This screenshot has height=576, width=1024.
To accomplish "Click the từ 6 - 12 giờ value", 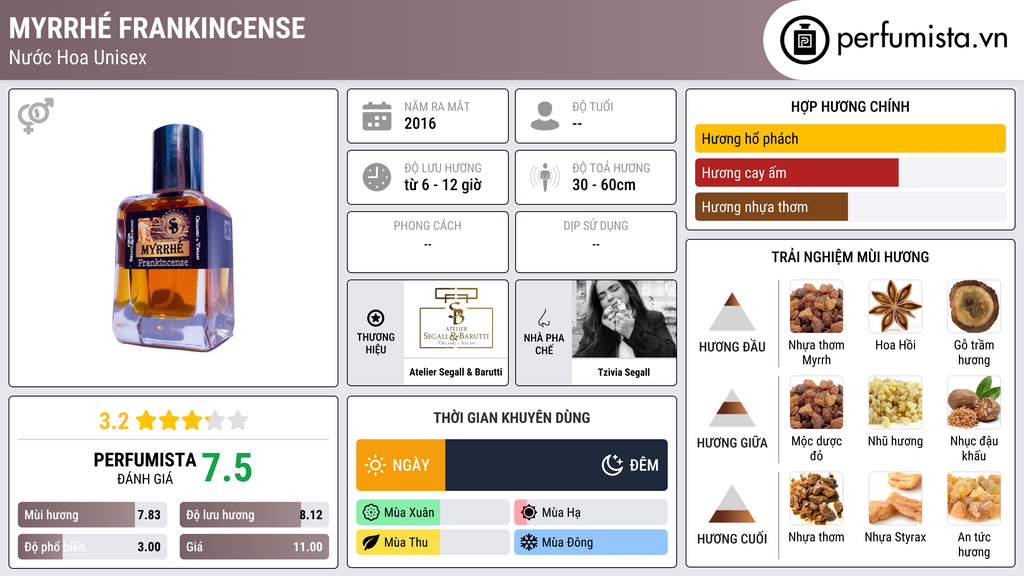I will (443, 185).
